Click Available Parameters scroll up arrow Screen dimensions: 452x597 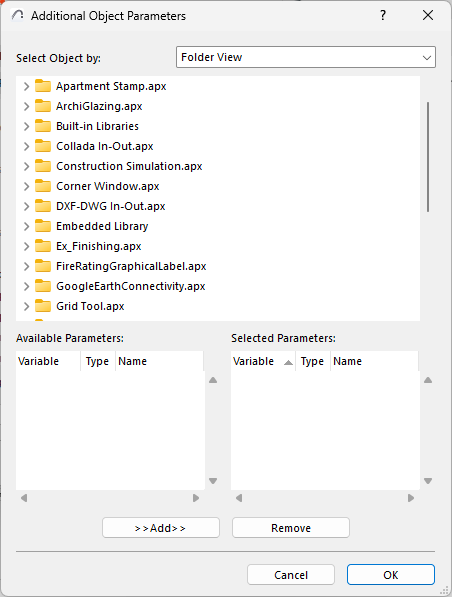(213, 380)
